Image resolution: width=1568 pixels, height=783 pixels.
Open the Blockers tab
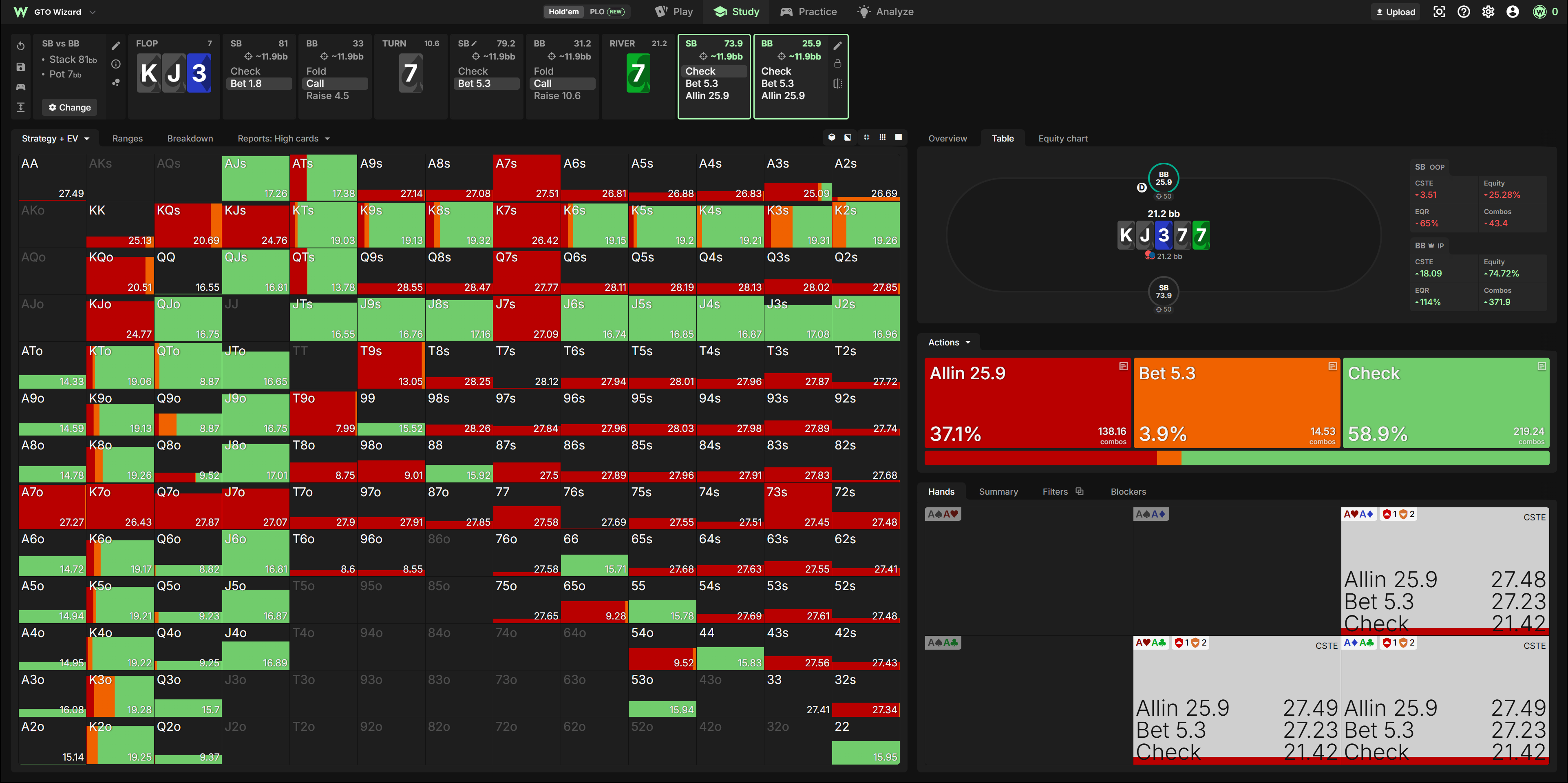1128,491
